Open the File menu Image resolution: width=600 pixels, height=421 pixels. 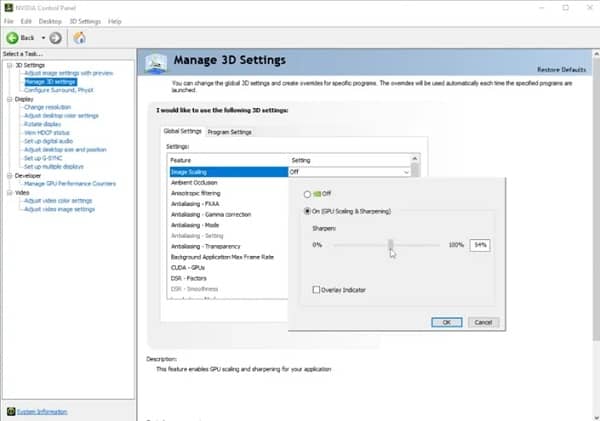click(8, 21)
